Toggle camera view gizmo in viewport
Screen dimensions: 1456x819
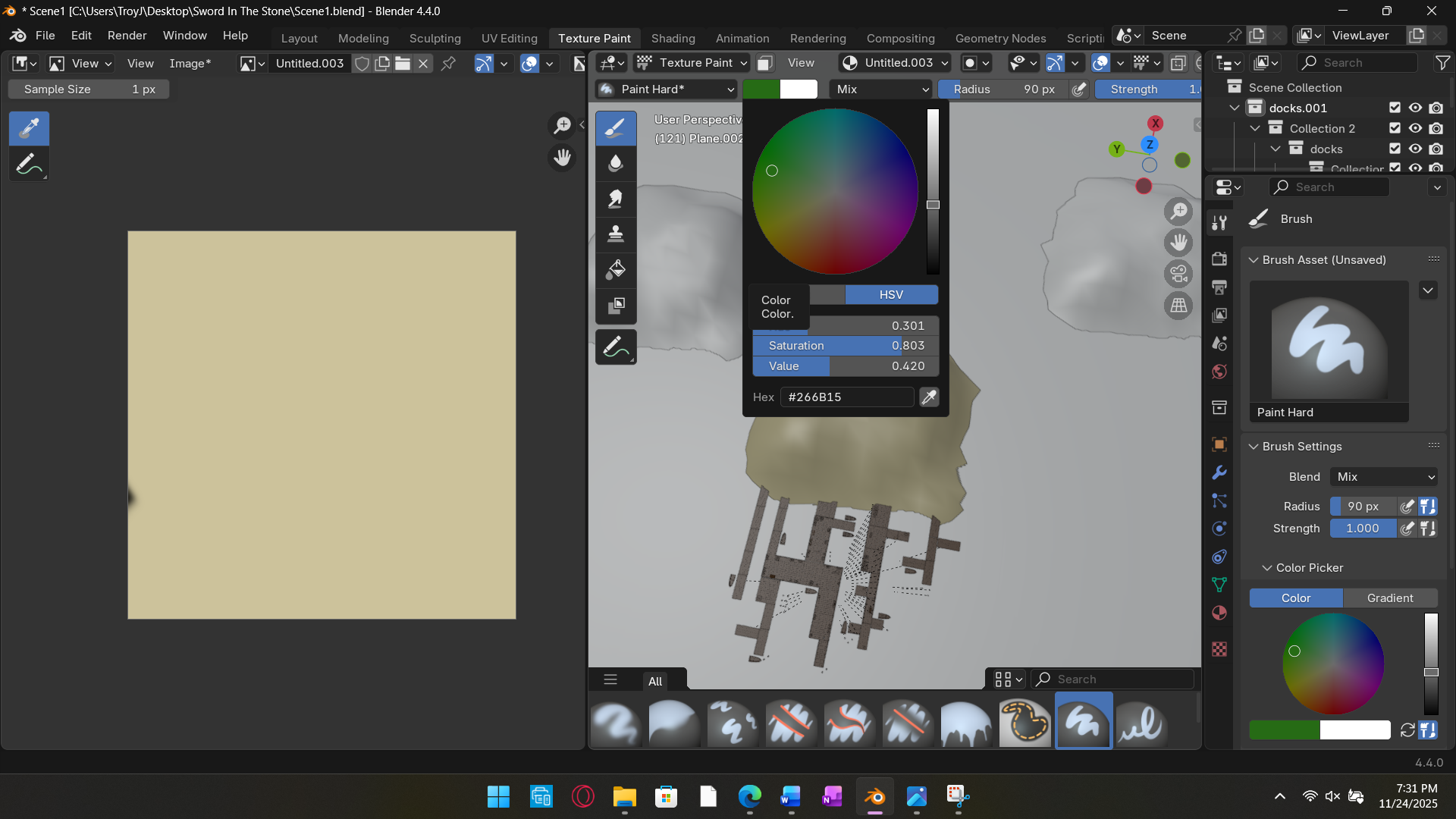pyautogui.click(x=1178, y=274)
